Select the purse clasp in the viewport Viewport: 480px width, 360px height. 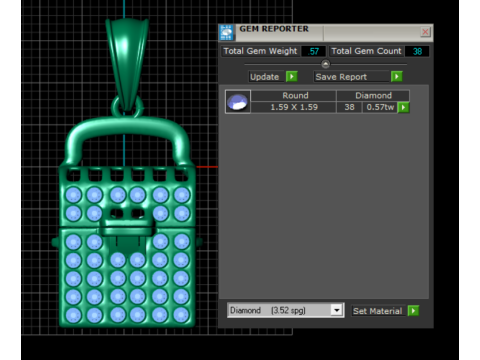click(128, 227)
